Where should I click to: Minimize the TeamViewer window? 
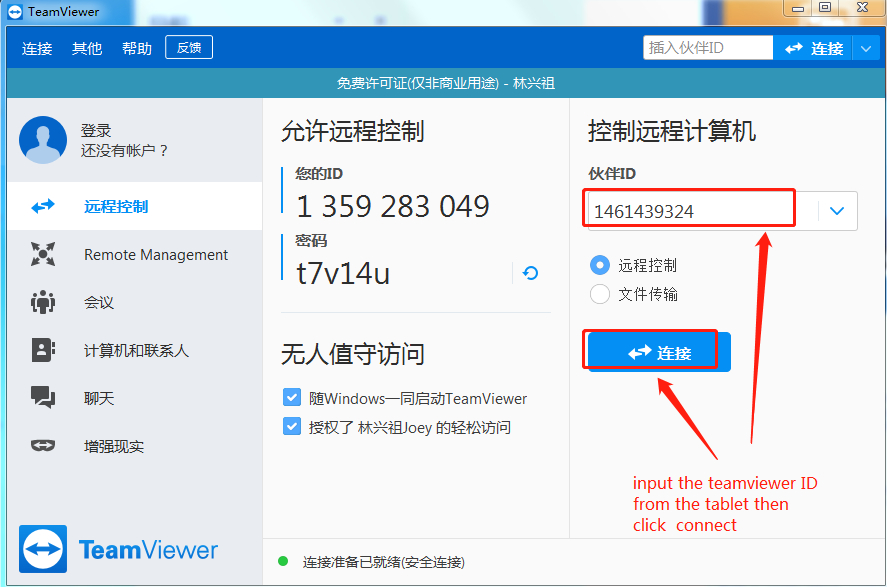pyautogui.click(x=798, y=8)
